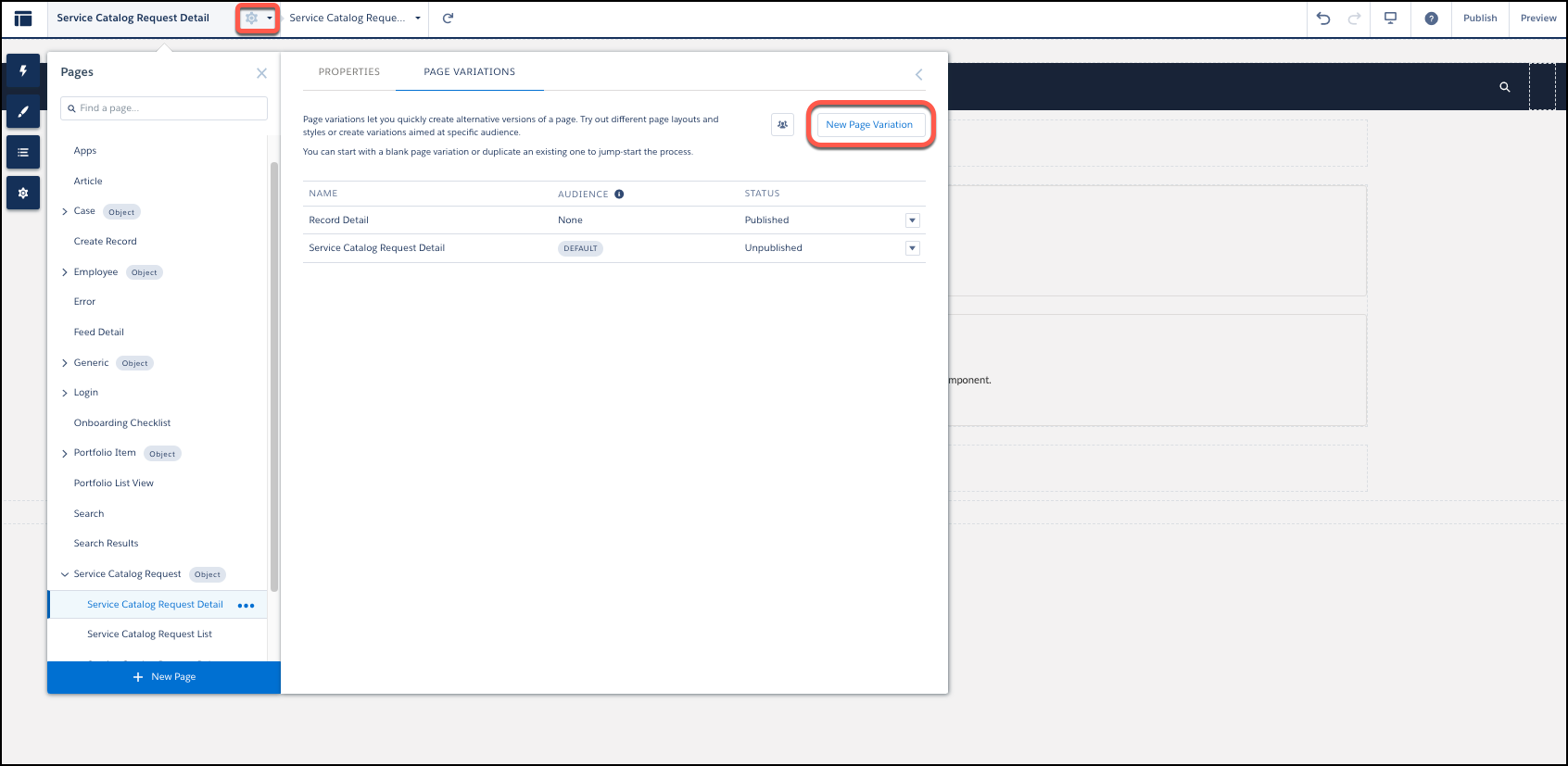Open the Portfolio List View page
The height and width of the screenshot is (766, 1568).
tap(114, 483)
